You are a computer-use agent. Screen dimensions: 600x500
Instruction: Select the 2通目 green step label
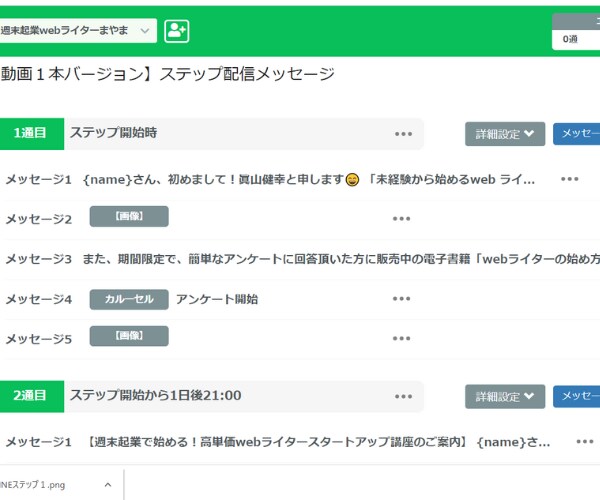click(x=31, y=396)
